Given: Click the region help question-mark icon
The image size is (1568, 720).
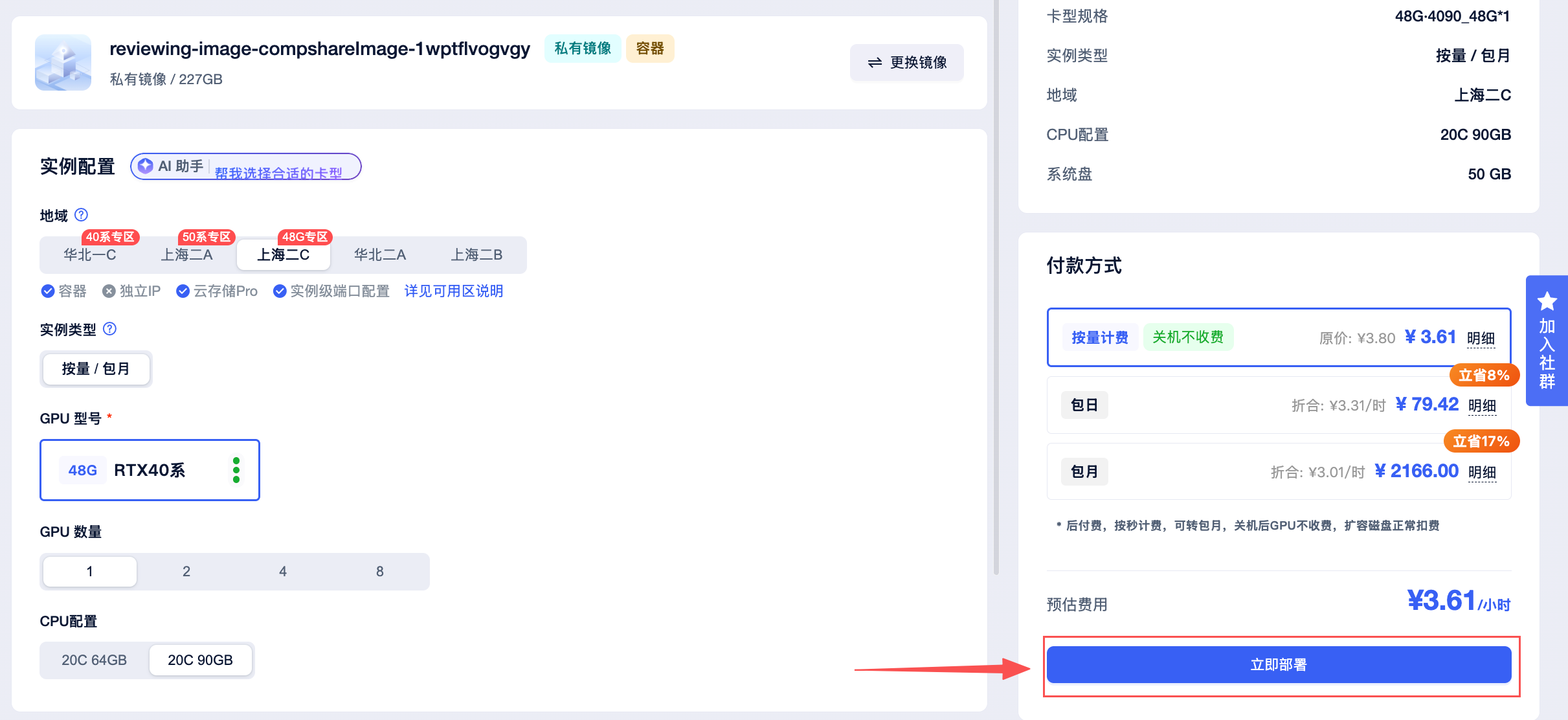Looking at the screenshot, I should click(81, 214).
